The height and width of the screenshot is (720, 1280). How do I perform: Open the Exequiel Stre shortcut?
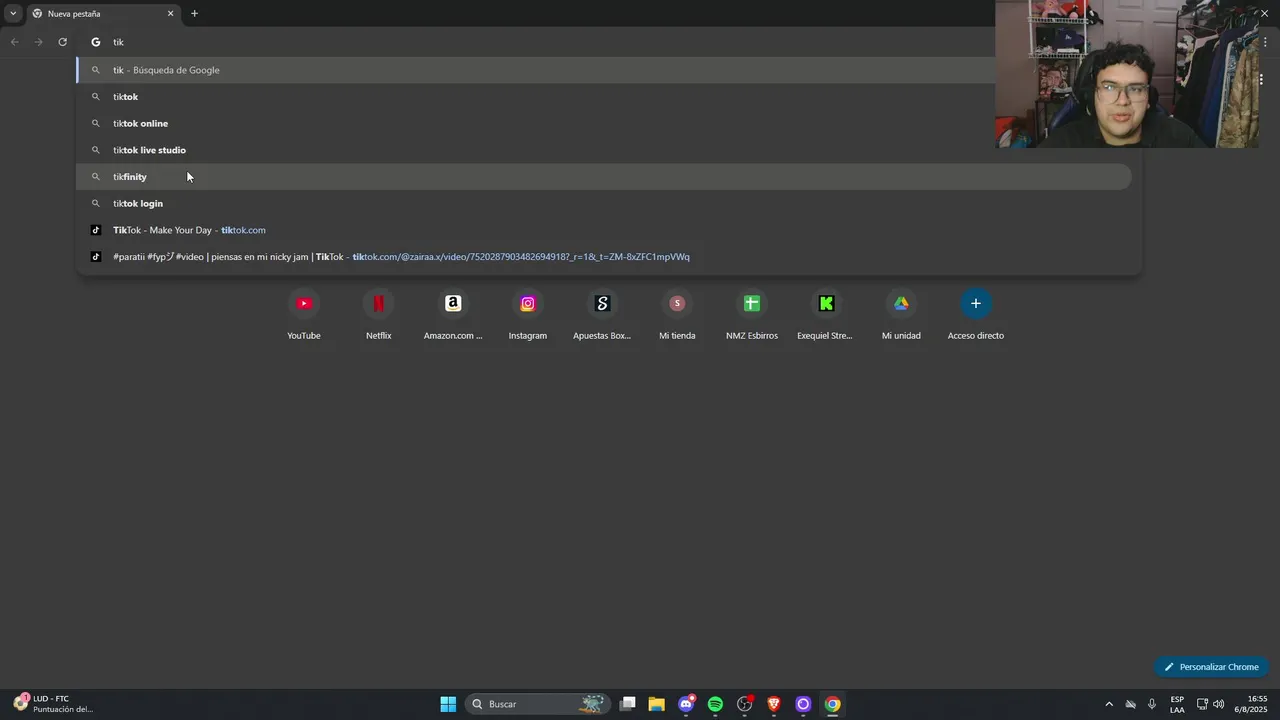pos(826,315)
